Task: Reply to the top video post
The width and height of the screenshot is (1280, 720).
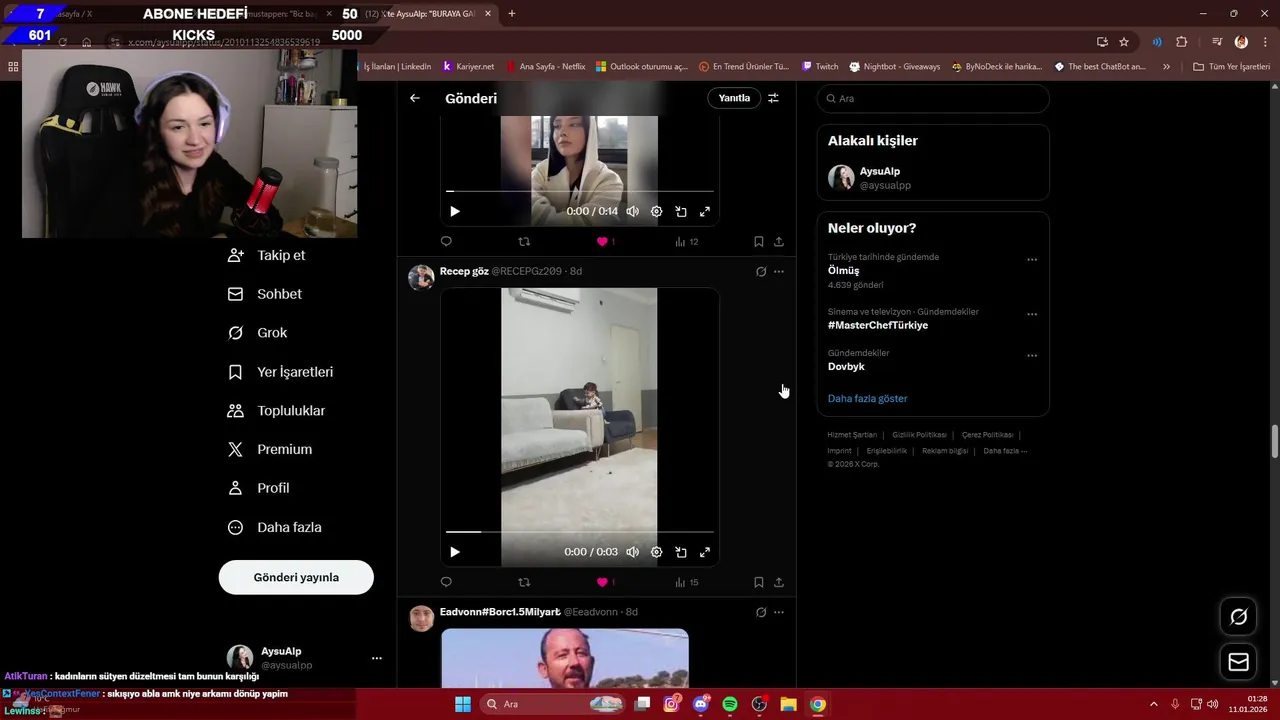Action: click(446, 241)
